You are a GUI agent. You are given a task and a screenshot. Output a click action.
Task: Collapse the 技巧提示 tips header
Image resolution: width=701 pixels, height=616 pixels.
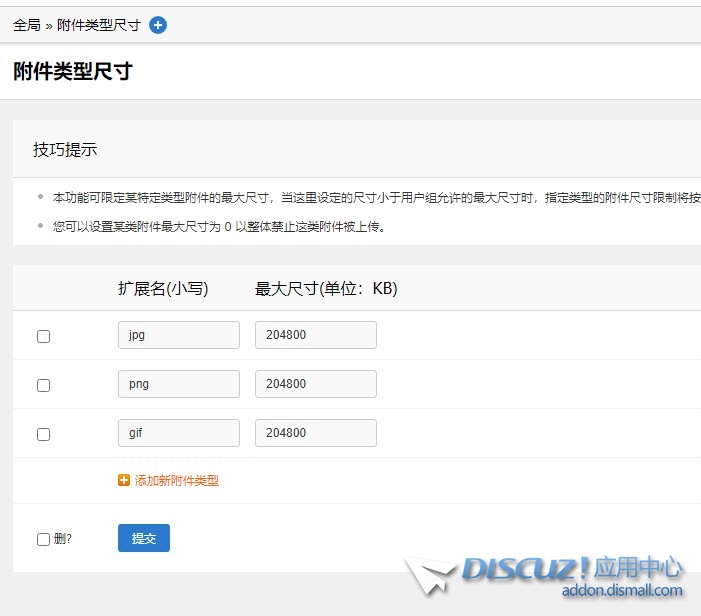[x=65, y=150]
